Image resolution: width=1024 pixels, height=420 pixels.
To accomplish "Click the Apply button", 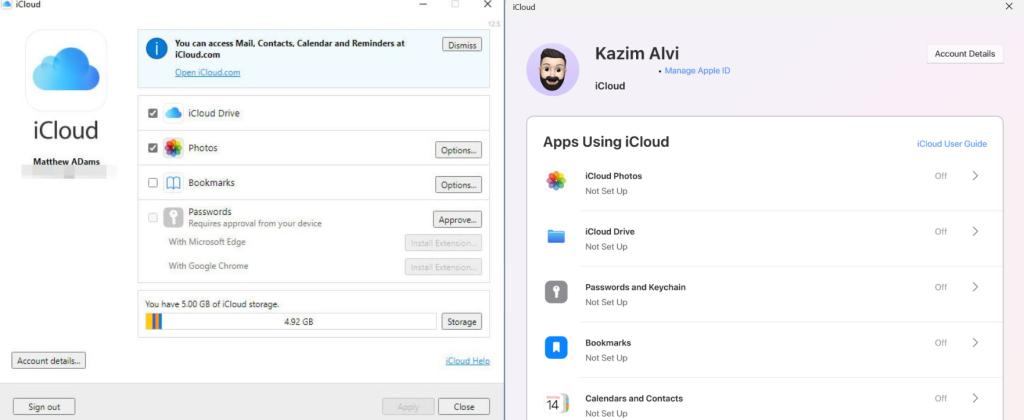I will (408, 406).
